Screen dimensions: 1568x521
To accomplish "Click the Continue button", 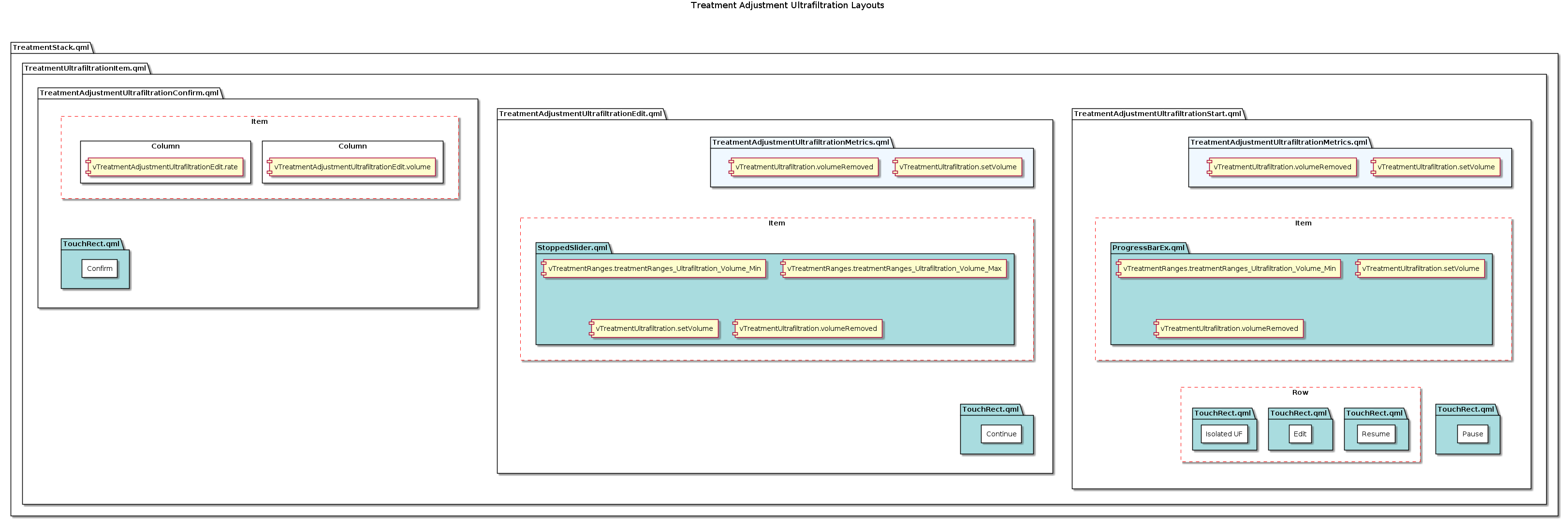I will click(x=1001, y=434).
